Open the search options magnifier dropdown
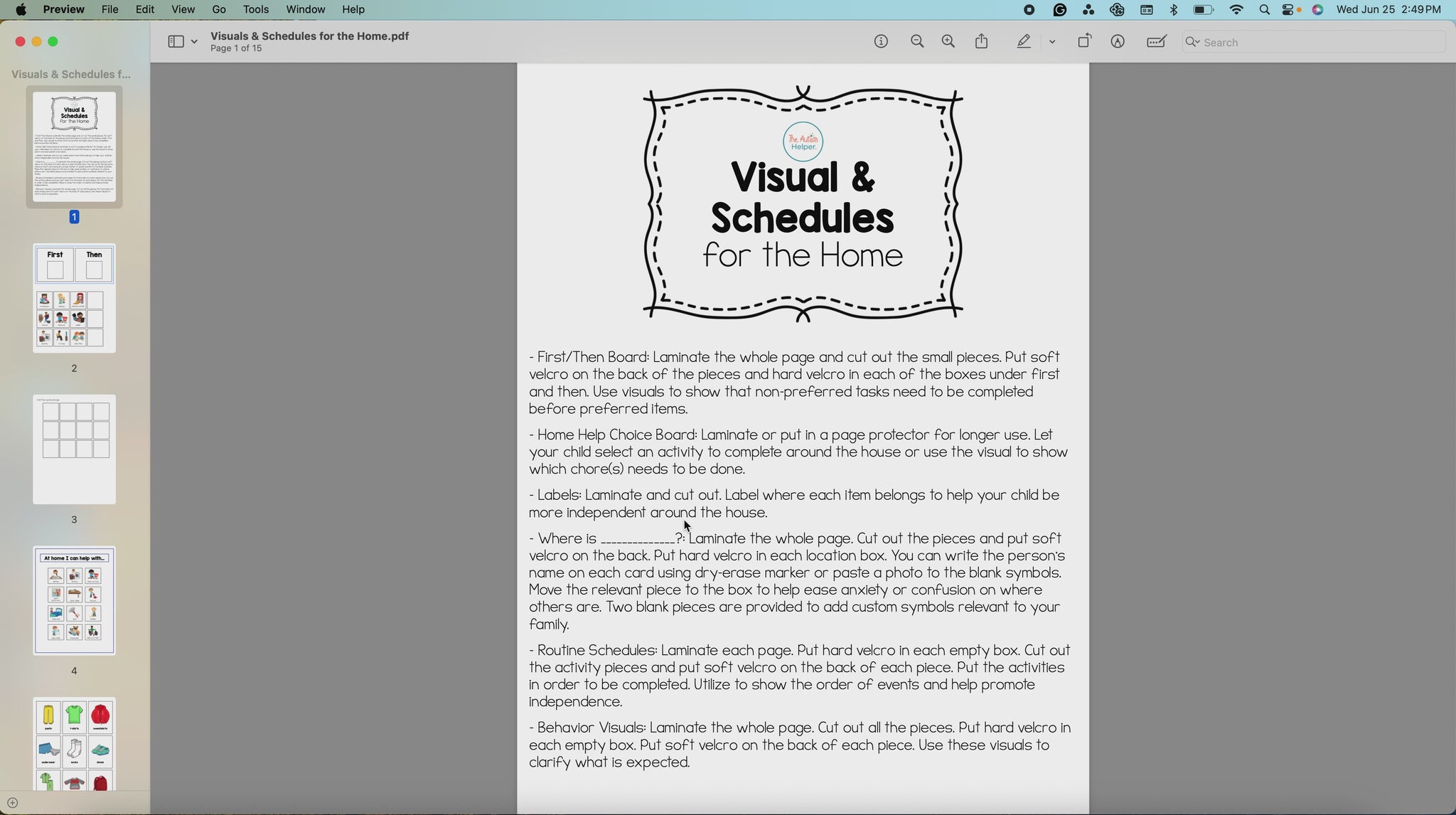The width and height of the screenshot is (1456, 815). (1193, 42)
